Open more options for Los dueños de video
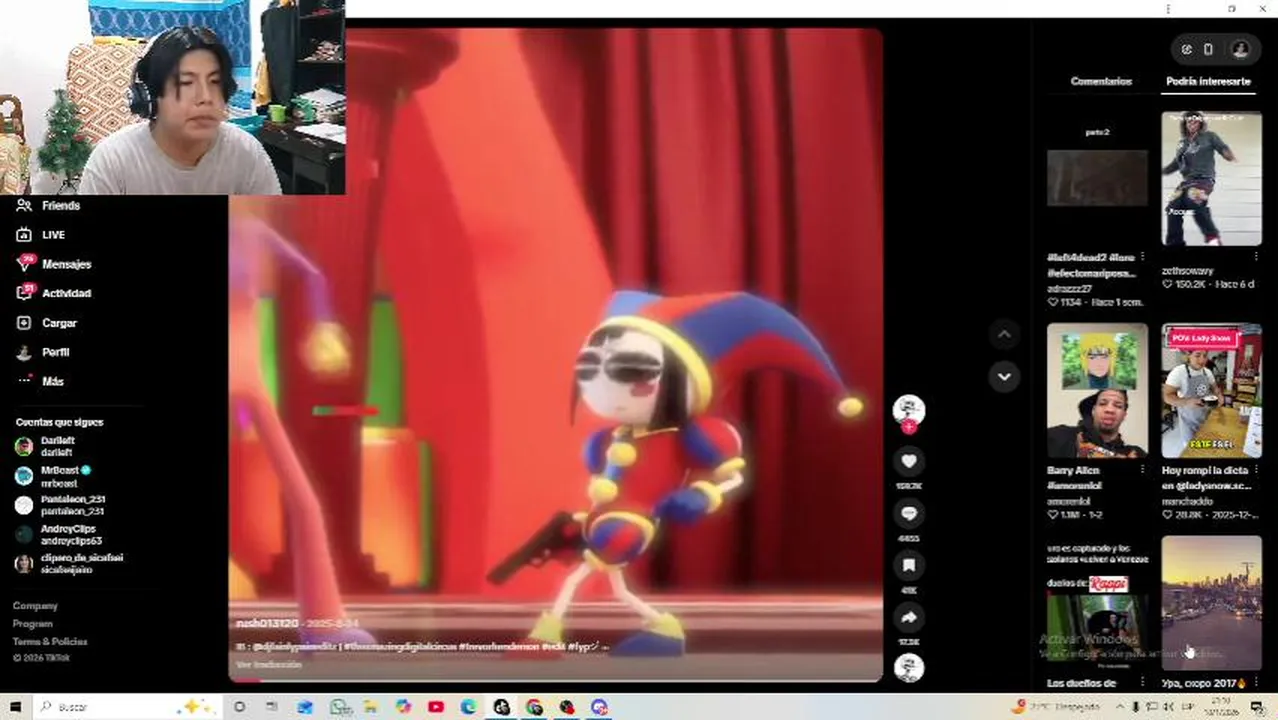The height and width of the screenshot is (720, 1278). point(1142,683)
